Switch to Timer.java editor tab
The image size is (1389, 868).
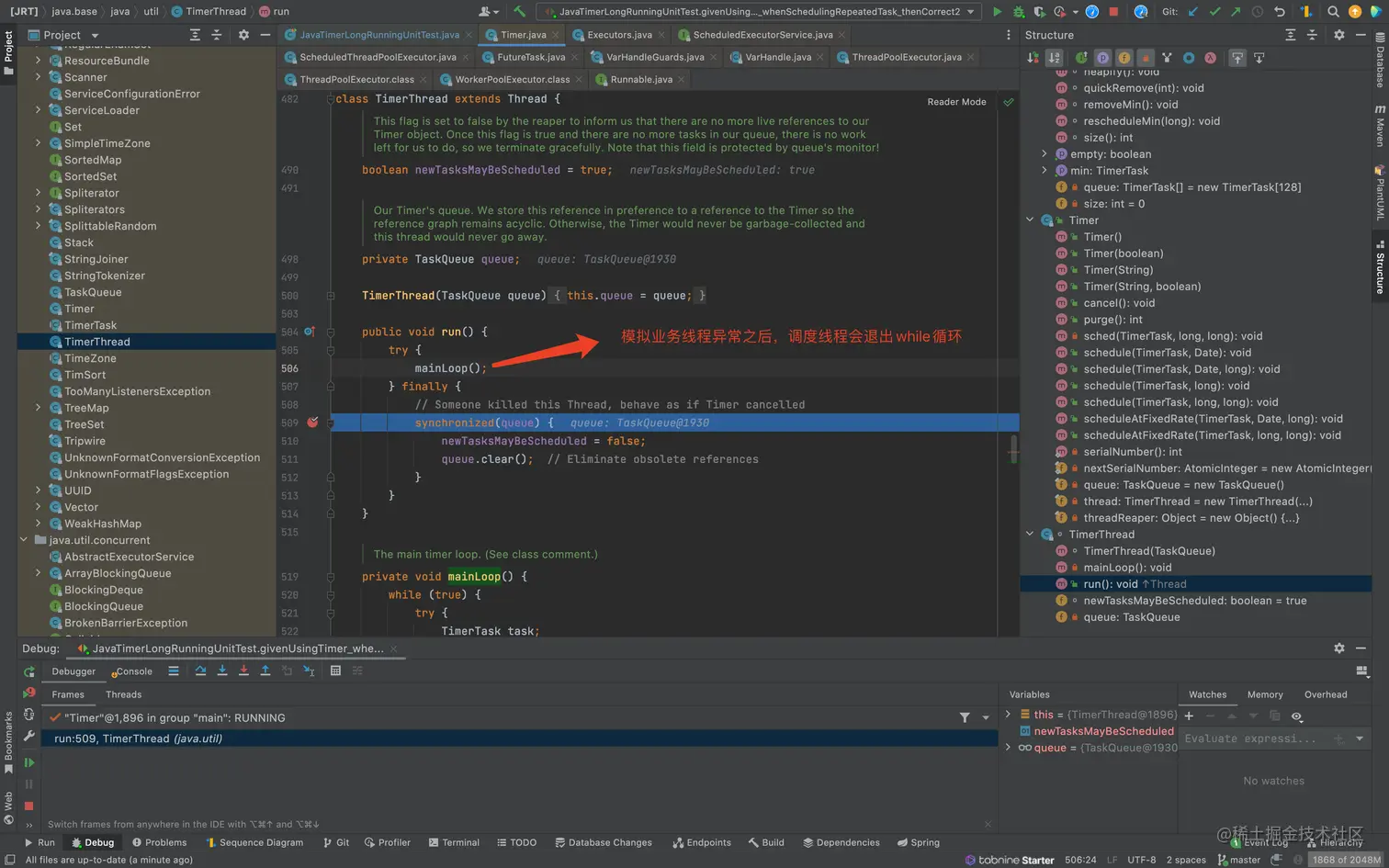pyautogui.click(x=523, y=35)
